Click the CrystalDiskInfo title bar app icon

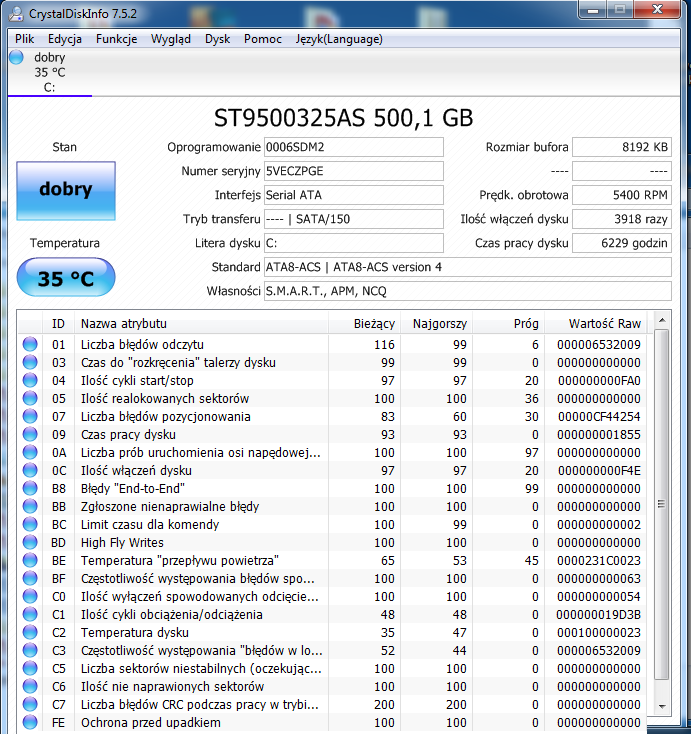click(x=16, y=14)
